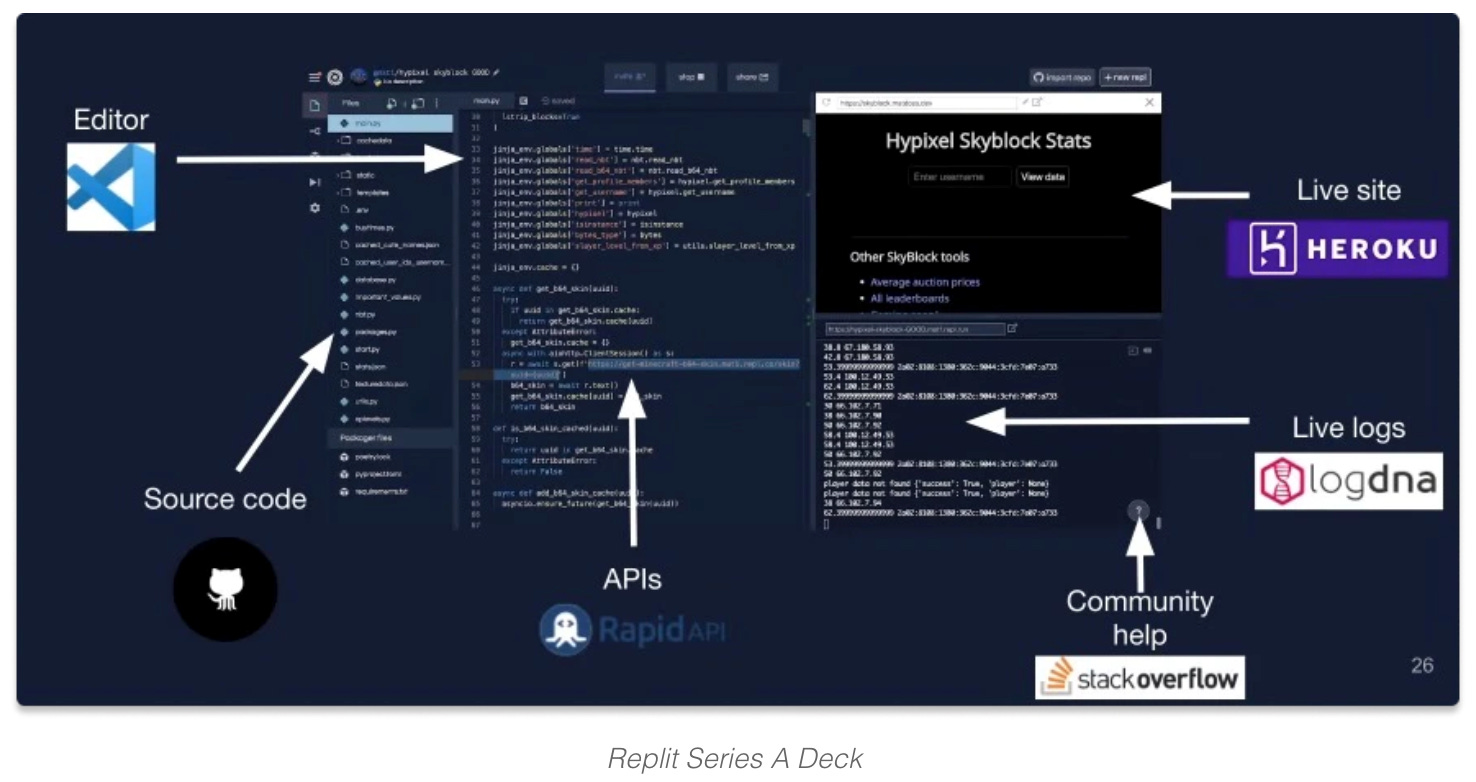This screenshot has width=1476, height=782.
Task: Click the round help question-mark button
Action: pyautogui.click(x=1138, y=511)
